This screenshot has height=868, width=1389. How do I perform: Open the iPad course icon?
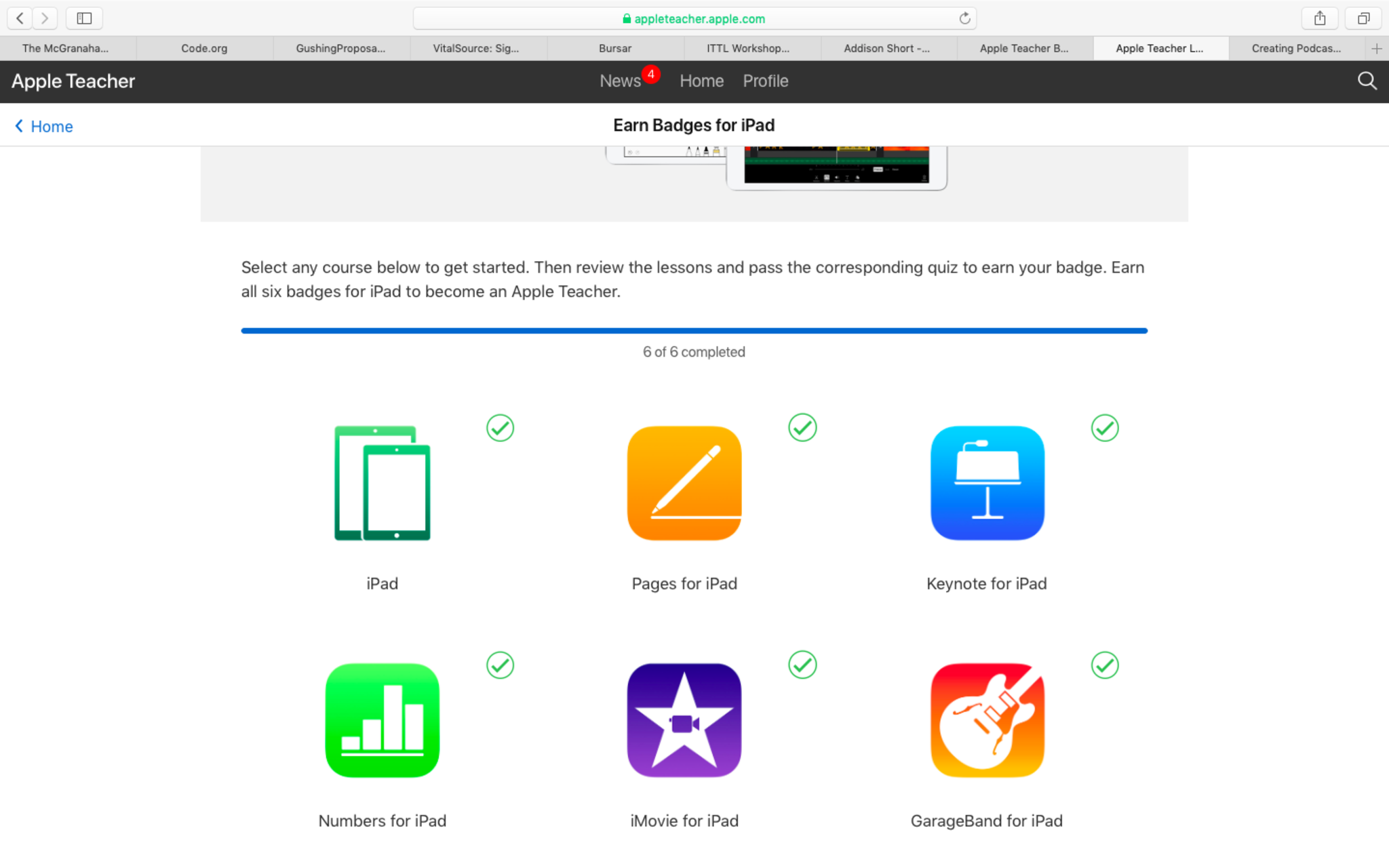click(382, 483)
